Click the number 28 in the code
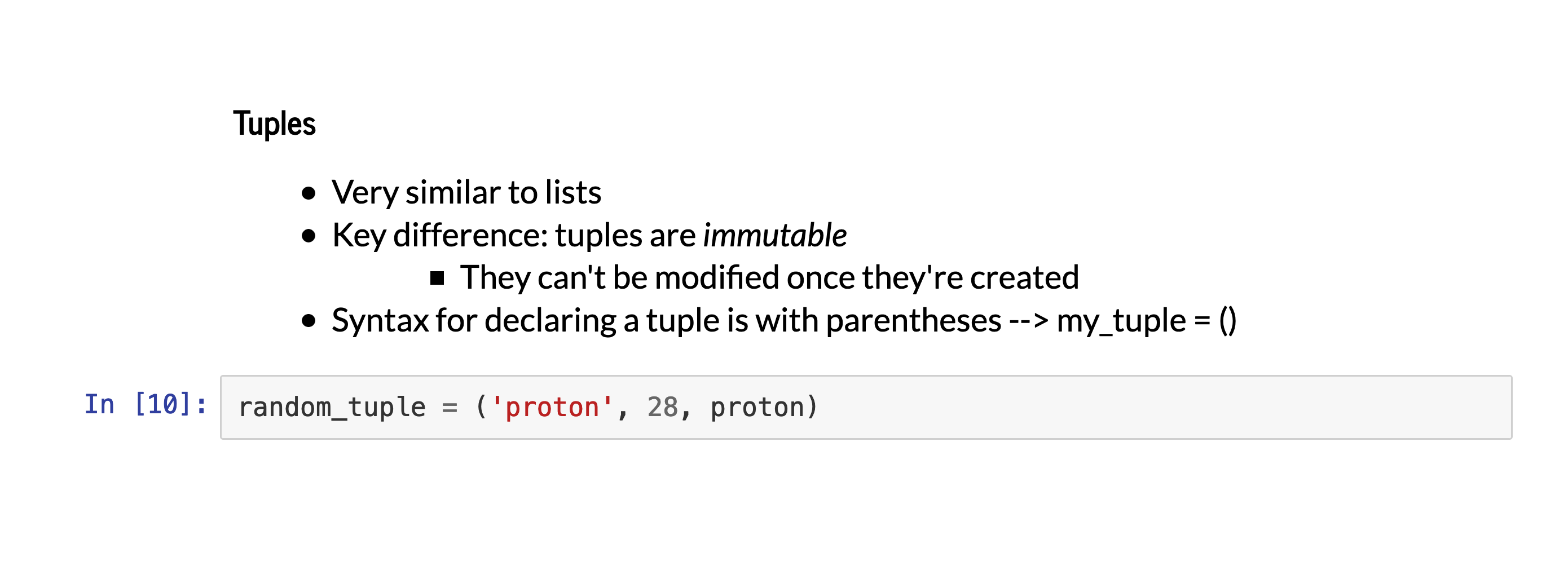 click(x=662, y=407)
